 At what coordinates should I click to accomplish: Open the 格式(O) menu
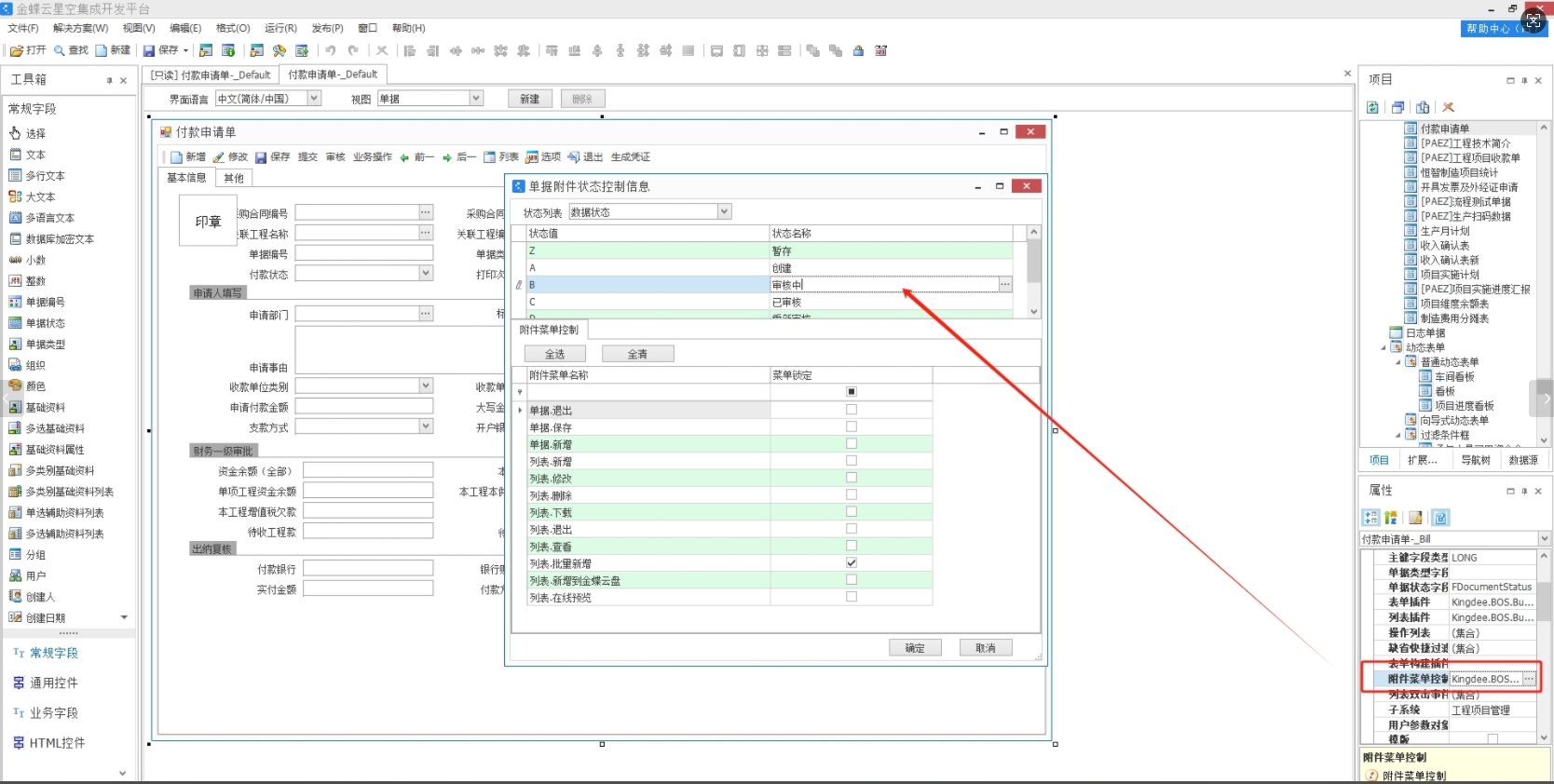(x=233, y=28)
